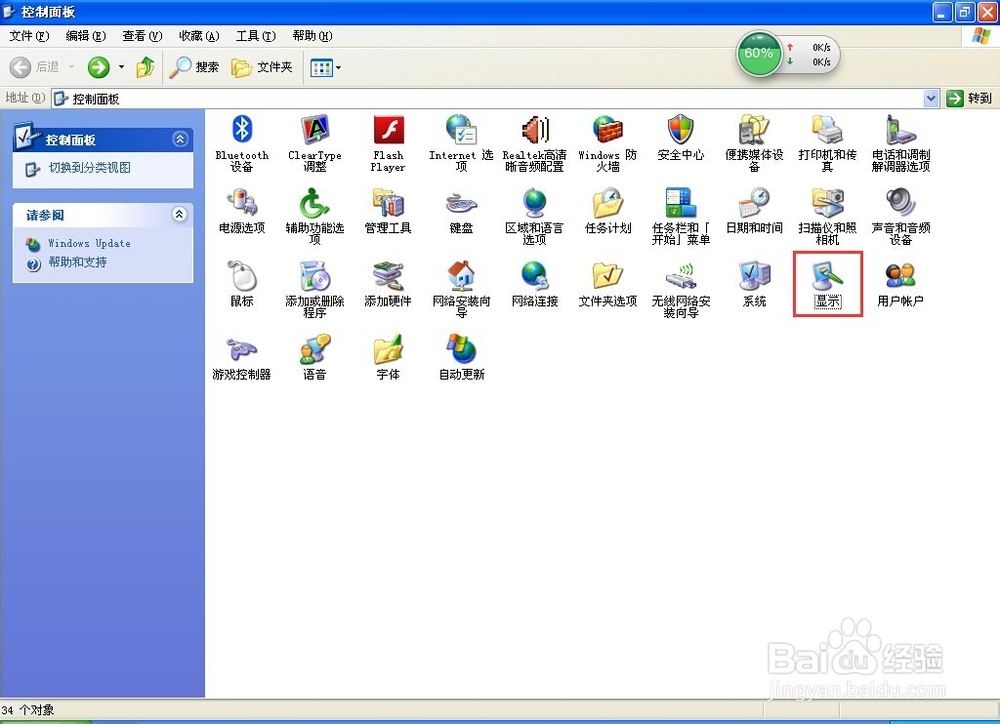
Task: Open 字体 fonts folder icon
Action: click(388, 357)
